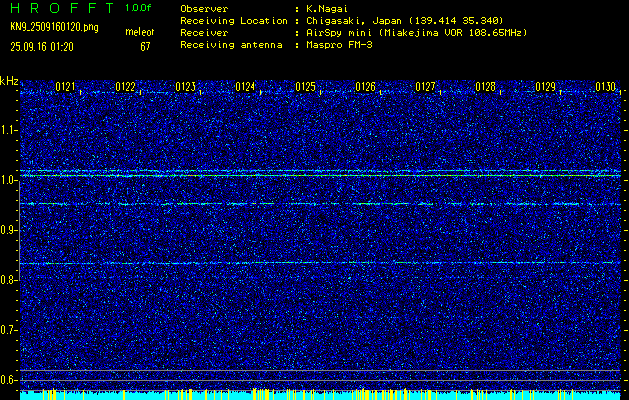Click the 0121 time marker

pos(65,87)
